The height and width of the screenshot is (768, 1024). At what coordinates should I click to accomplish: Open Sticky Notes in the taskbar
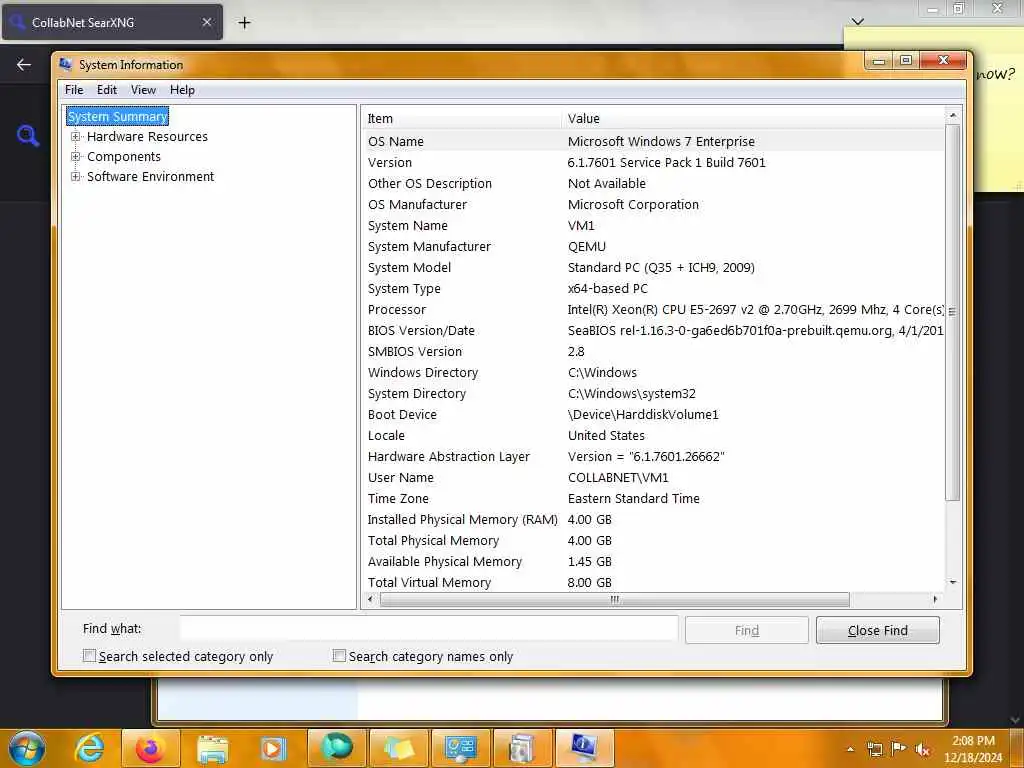tap(398, 748)
